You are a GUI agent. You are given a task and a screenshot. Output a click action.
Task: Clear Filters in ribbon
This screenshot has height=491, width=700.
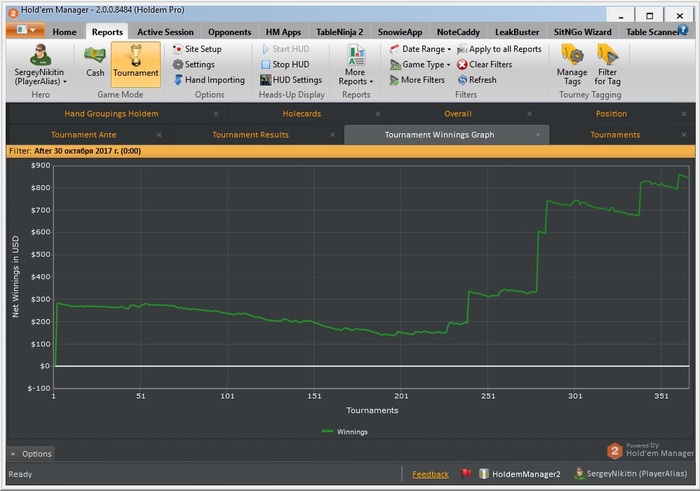pyautogui.click(x=483, y=64)
